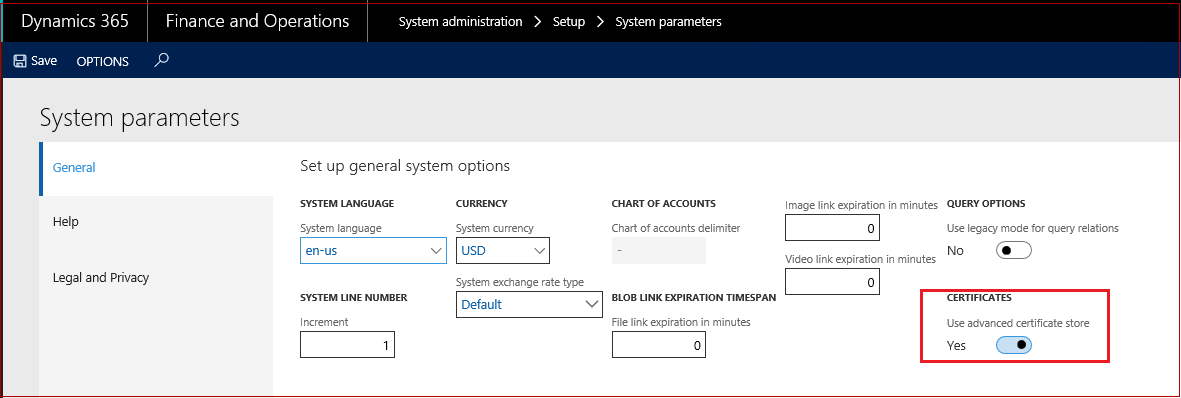Go to Setup breadcrumb

coord(569,22)
